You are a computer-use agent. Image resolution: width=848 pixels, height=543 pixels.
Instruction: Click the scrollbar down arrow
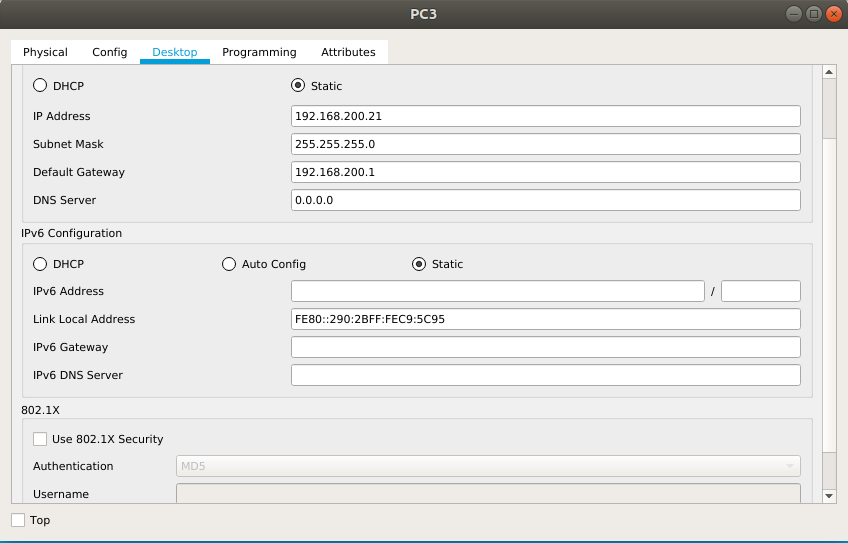coord(829,496)
